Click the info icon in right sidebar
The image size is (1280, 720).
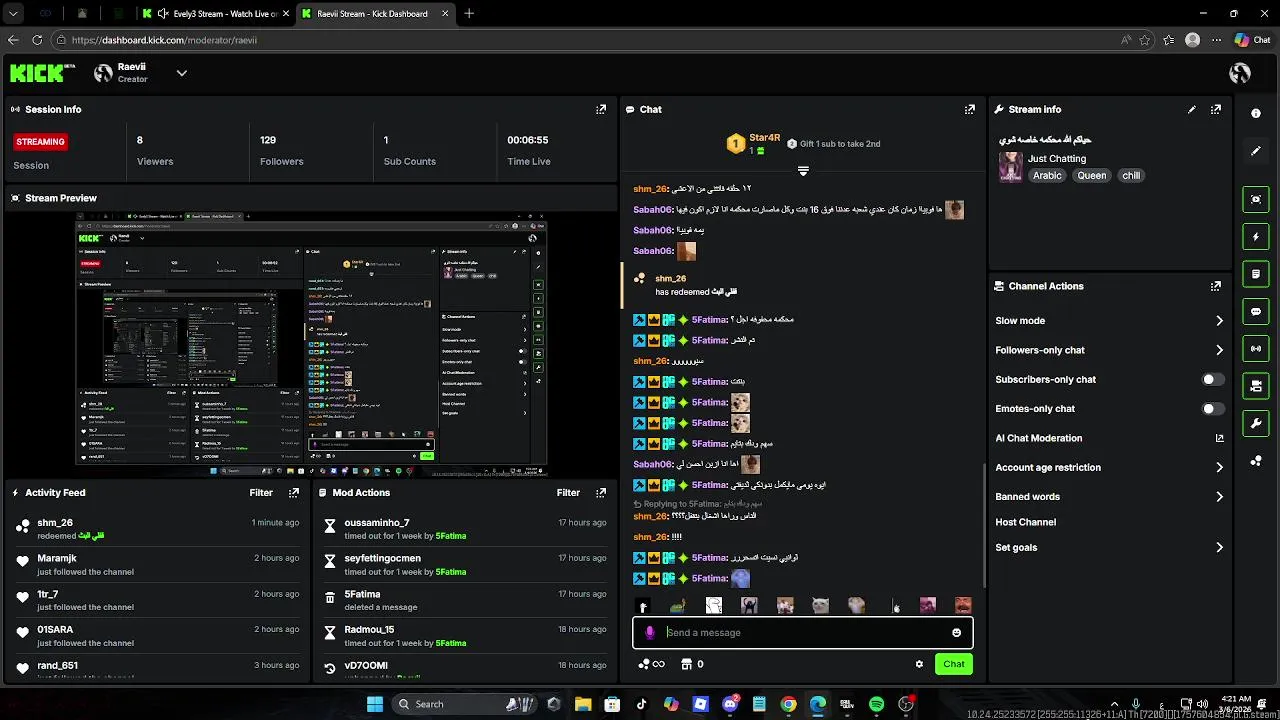coord(1256,113)
